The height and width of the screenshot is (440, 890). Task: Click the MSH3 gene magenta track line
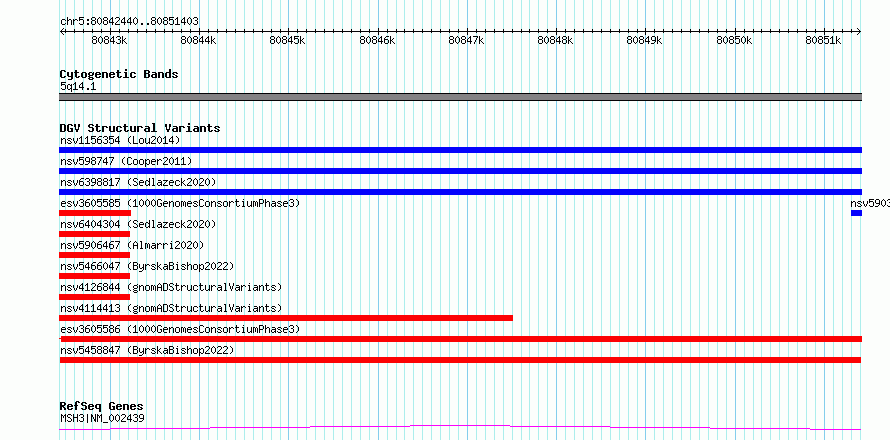click(x=460, y=428)
